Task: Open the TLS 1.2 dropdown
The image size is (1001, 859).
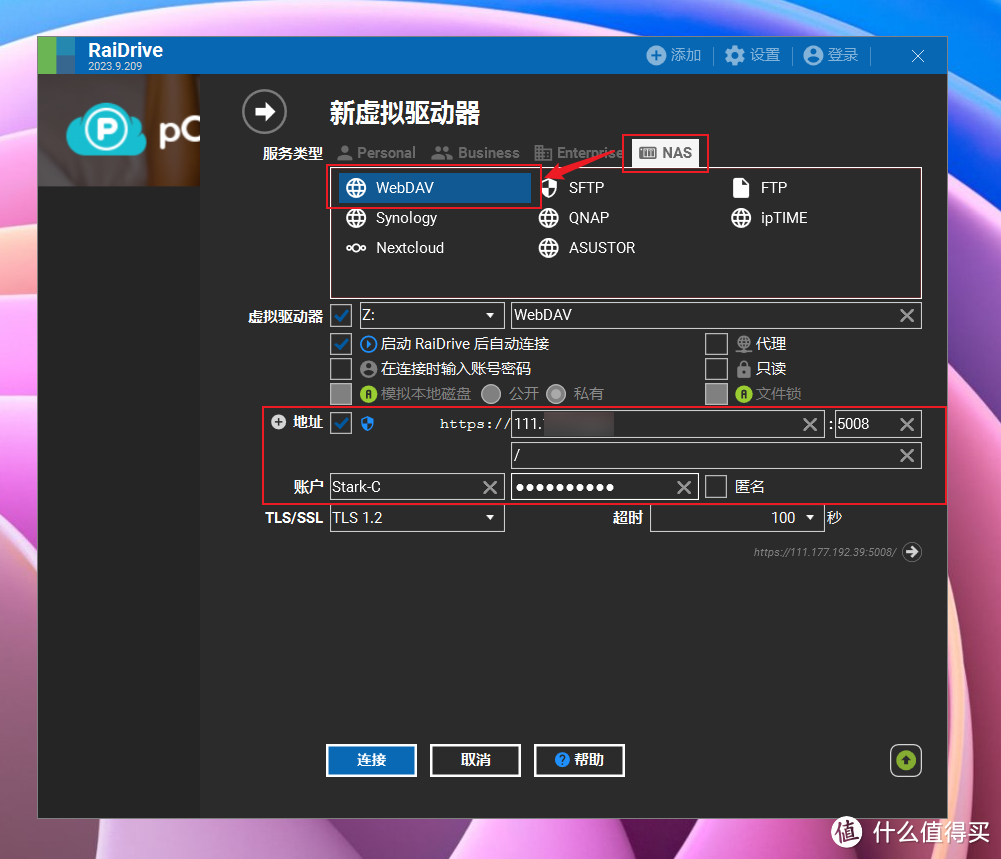Action: tap(417, 518)
